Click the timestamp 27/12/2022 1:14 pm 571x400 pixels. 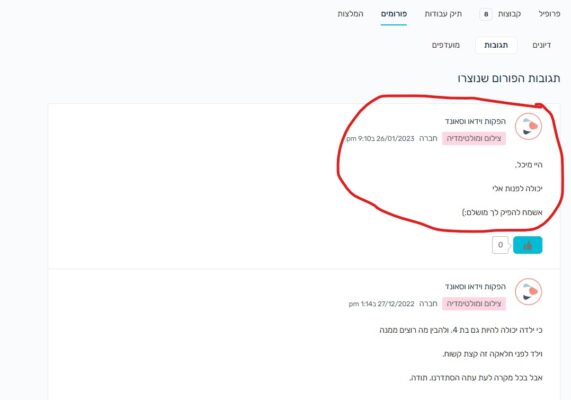pos(381,304)
